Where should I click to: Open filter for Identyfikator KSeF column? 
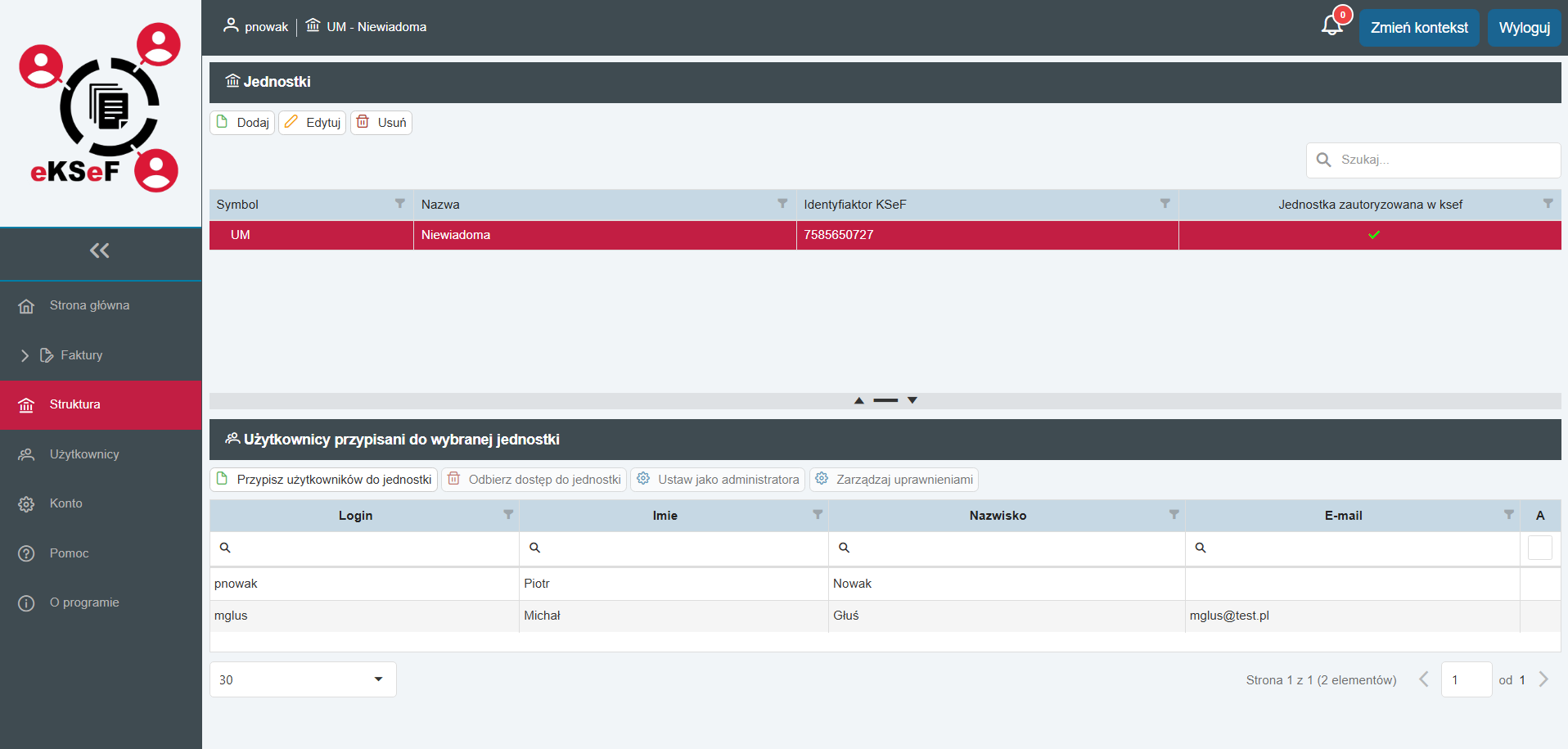(x=1165, y=204)
